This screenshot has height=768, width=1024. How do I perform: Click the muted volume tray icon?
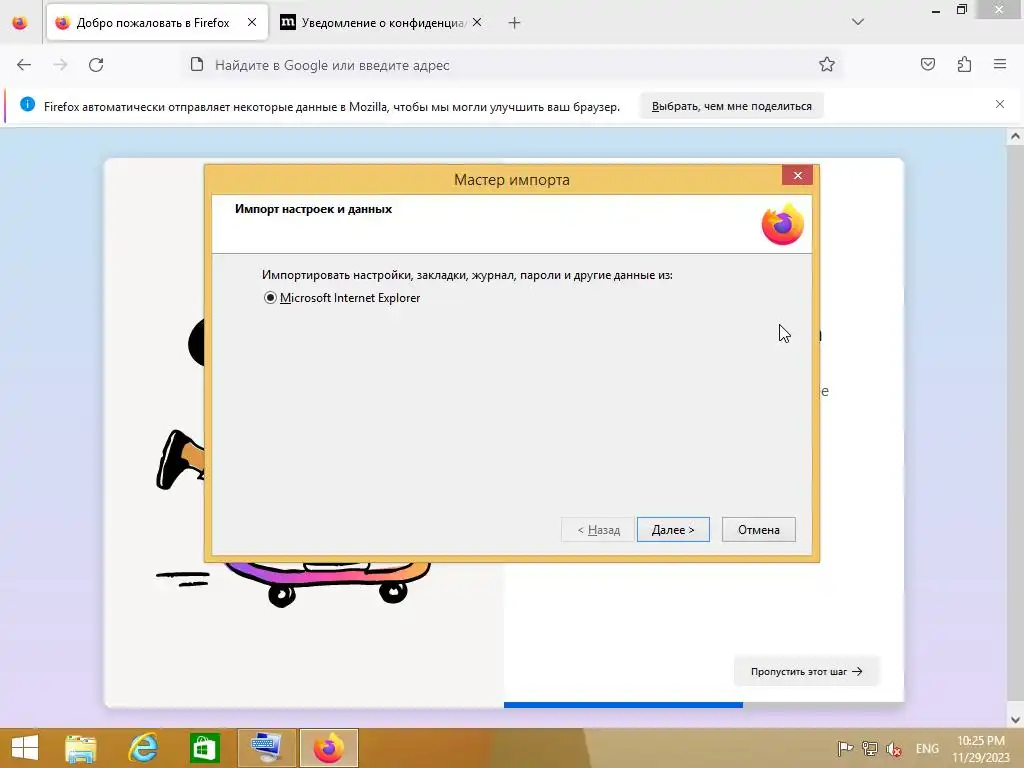(893, 748)
